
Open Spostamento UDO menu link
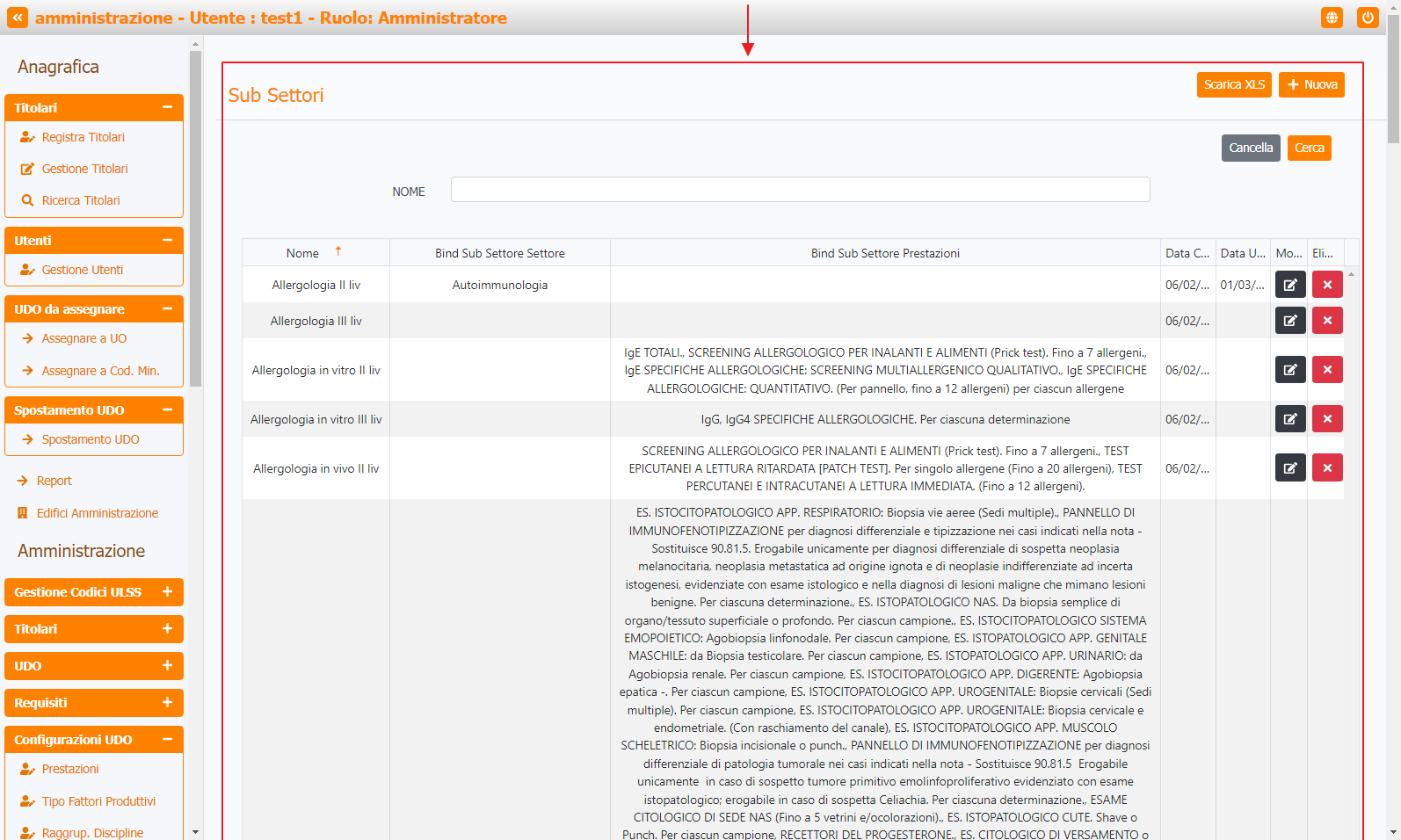(90, 439)
